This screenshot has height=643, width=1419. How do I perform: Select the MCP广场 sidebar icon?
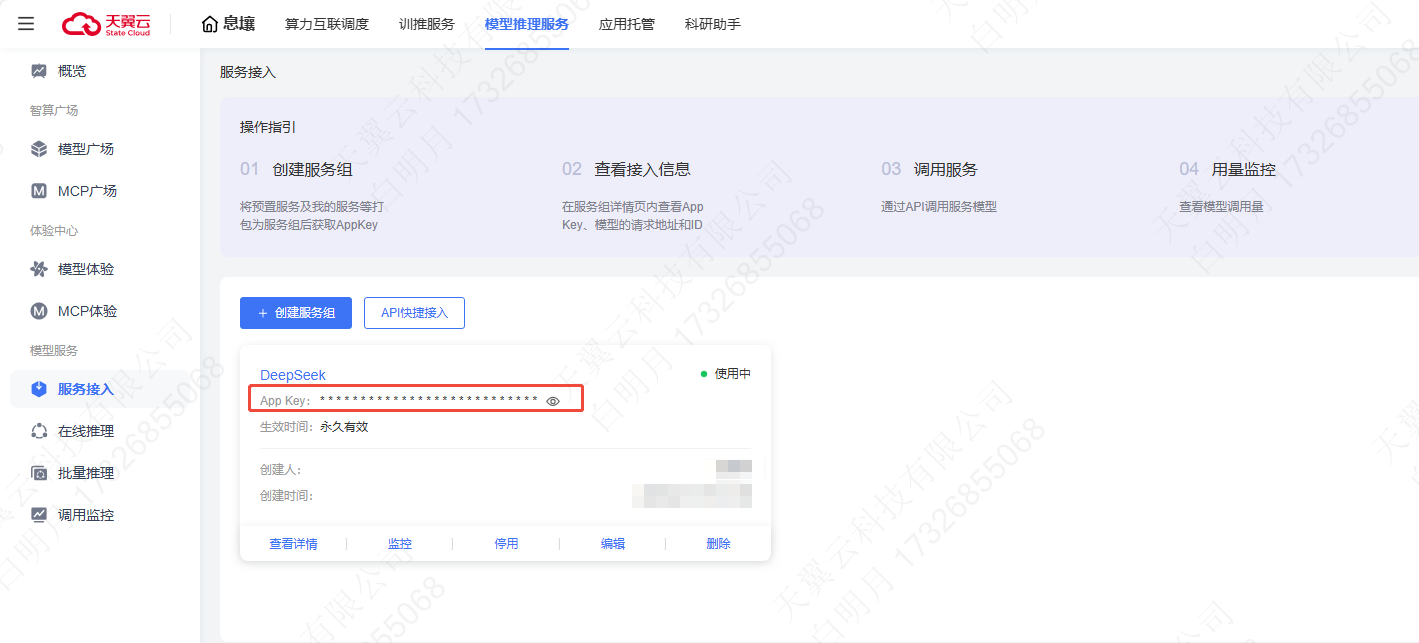pyautogui.click(x=39, y=191)
